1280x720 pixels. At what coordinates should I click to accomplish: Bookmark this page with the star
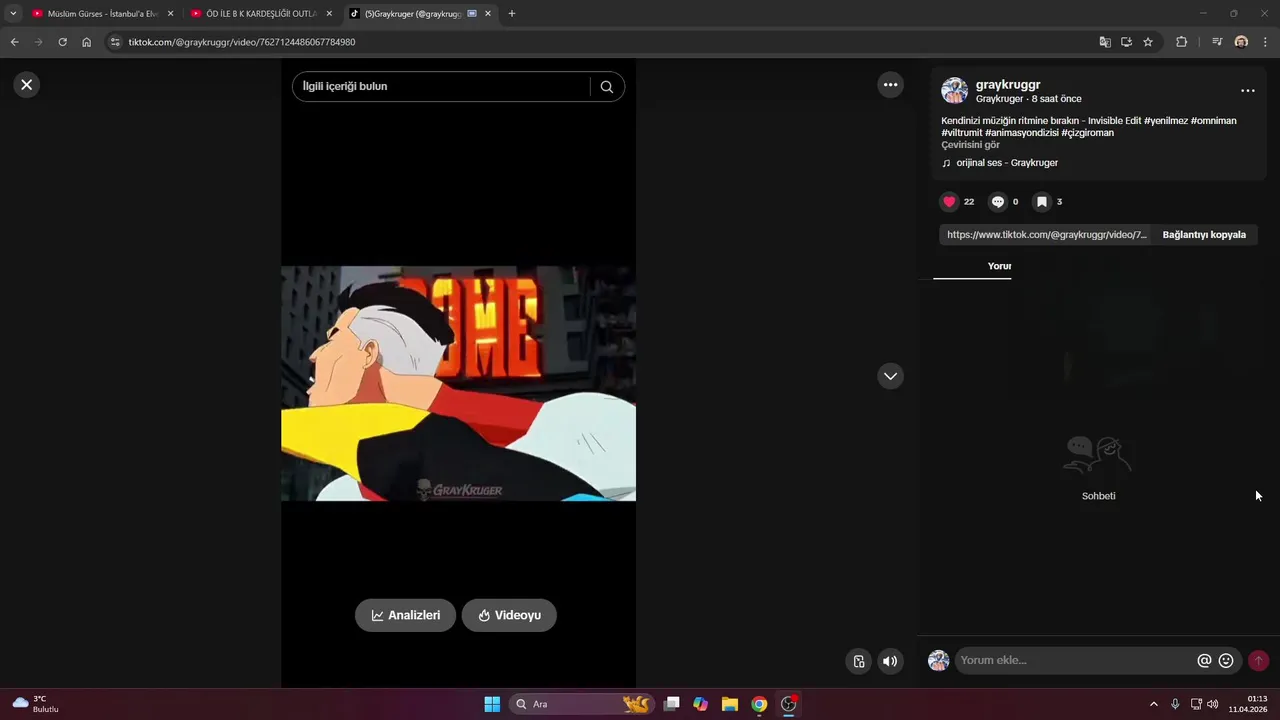coord(1148,42)
